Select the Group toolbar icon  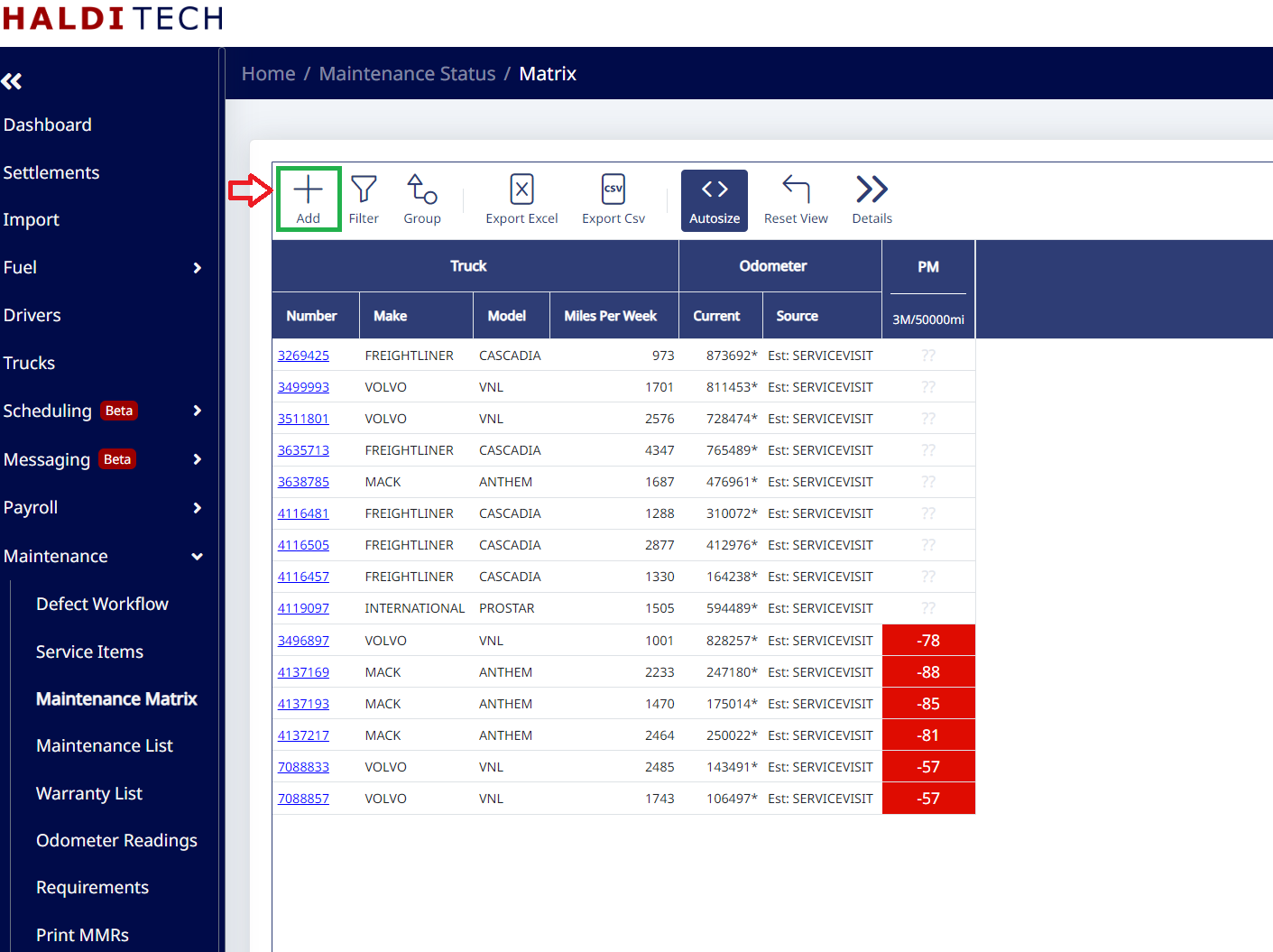[x=421, y=199]
